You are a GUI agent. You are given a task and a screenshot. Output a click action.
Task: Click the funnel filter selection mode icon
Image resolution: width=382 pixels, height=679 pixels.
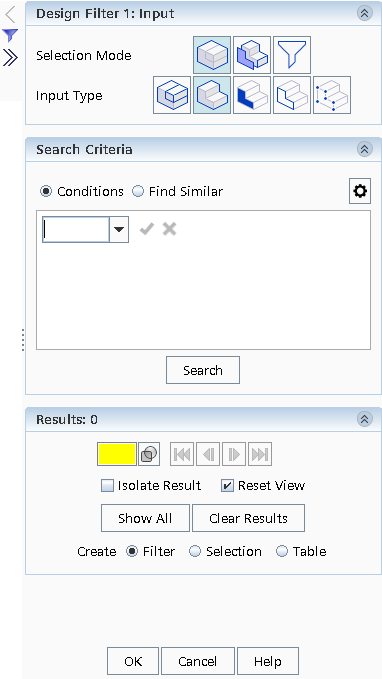[292, 55]
